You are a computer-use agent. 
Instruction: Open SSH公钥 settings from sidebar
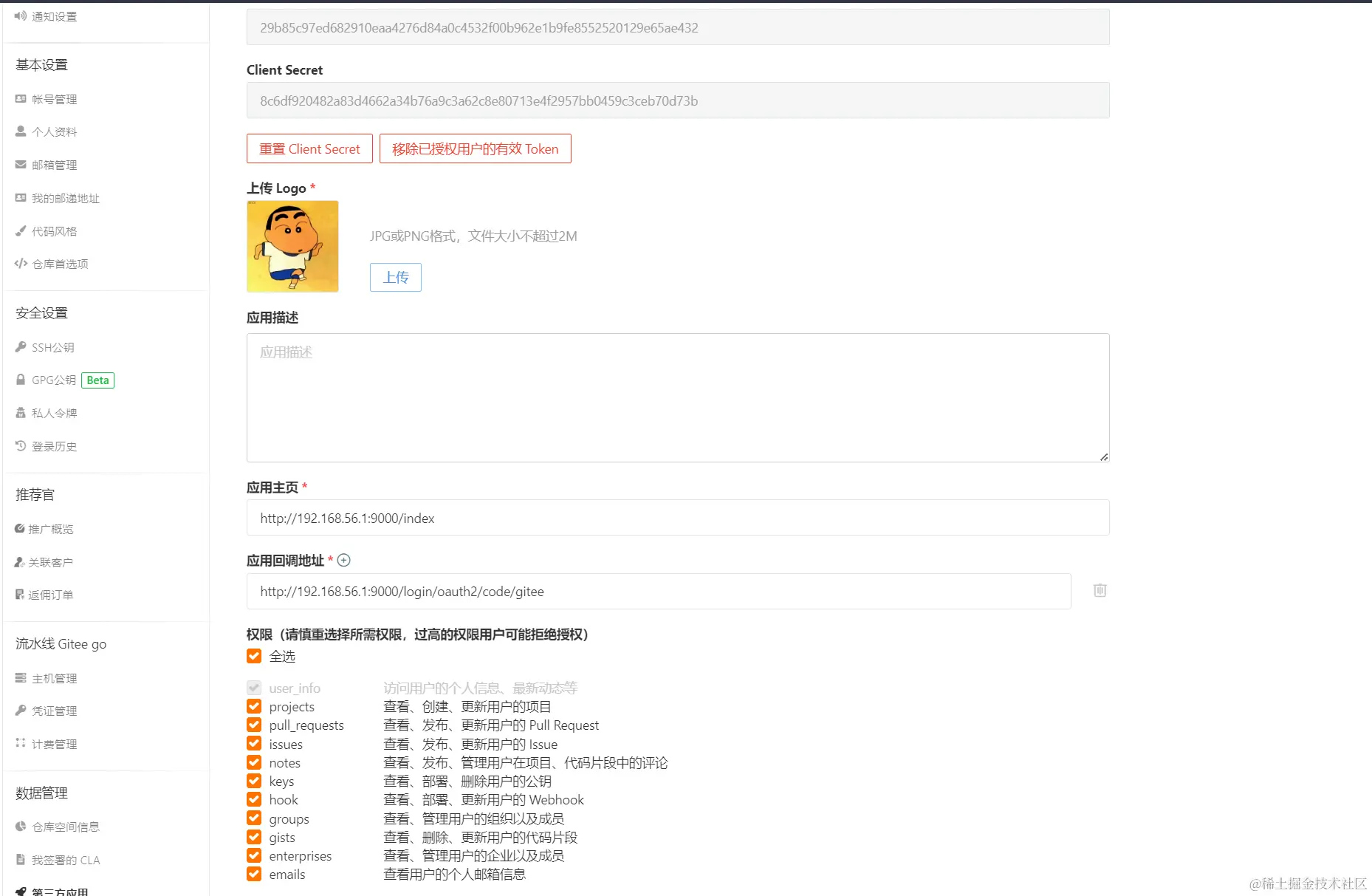click(52, 347)
